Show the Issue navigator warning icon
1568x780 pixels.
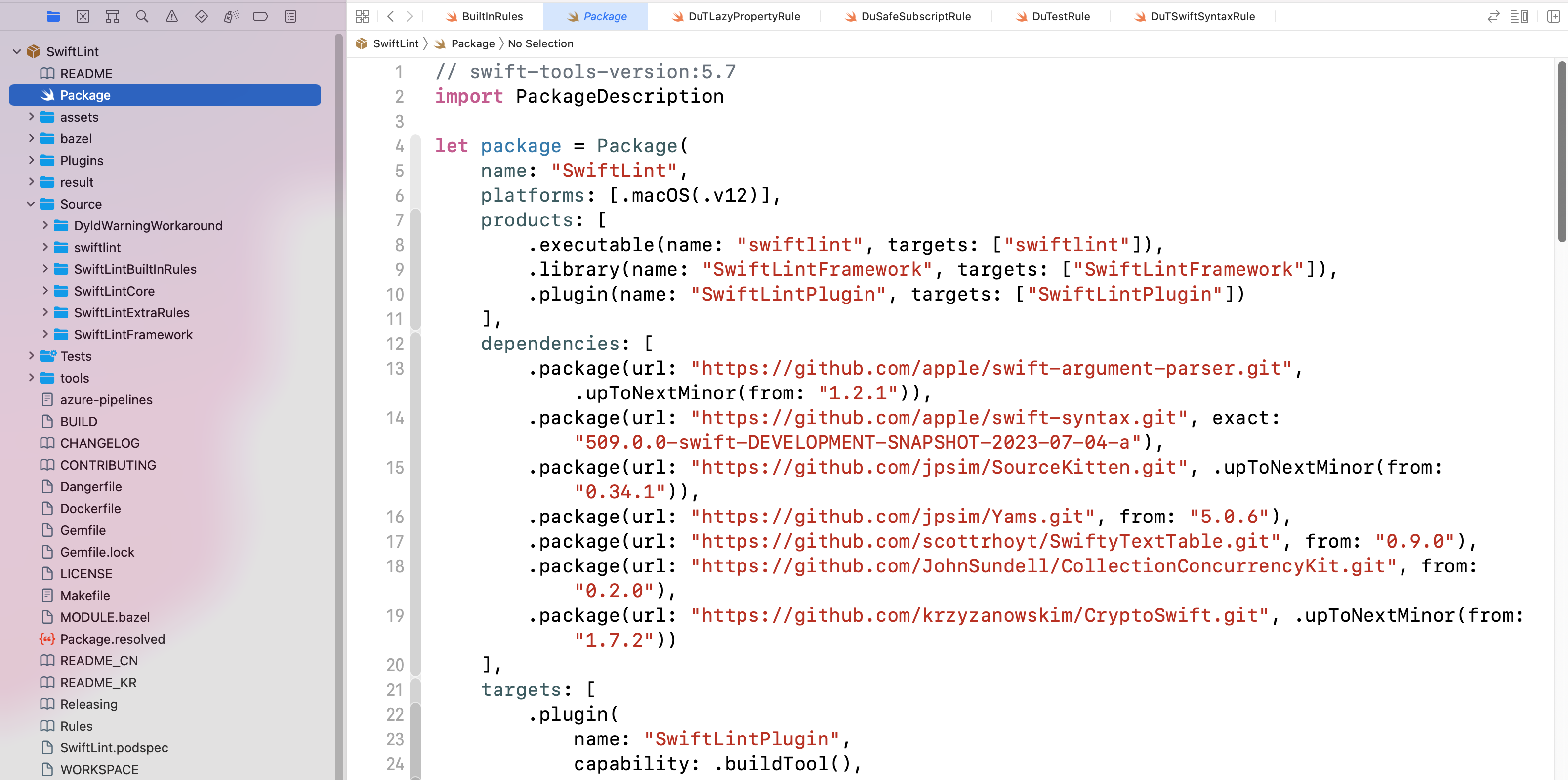(x=171, y=16)
